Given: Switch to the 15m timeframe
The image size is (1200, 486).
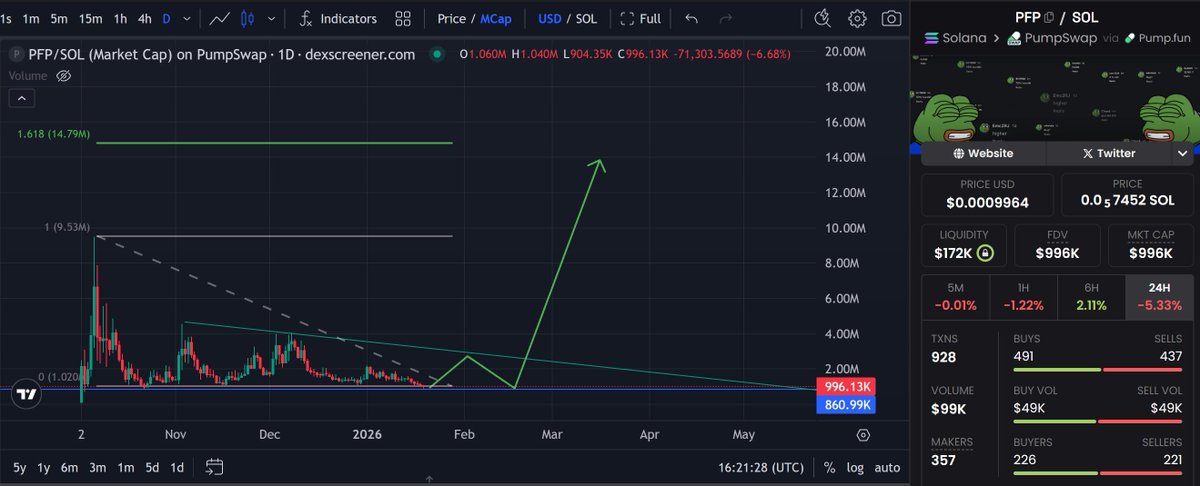Looking at the screenshot, I should tap(90, 18).
